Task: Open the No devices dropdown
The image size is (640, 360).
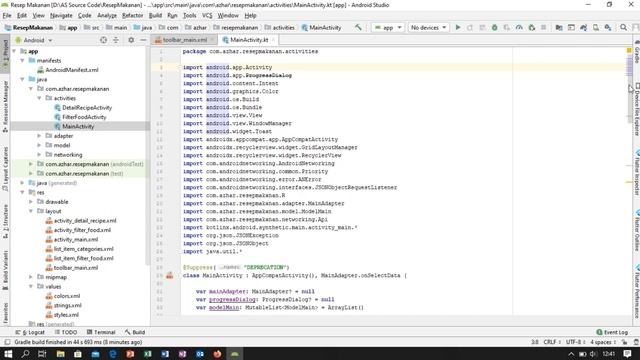Action: (428, 27)
